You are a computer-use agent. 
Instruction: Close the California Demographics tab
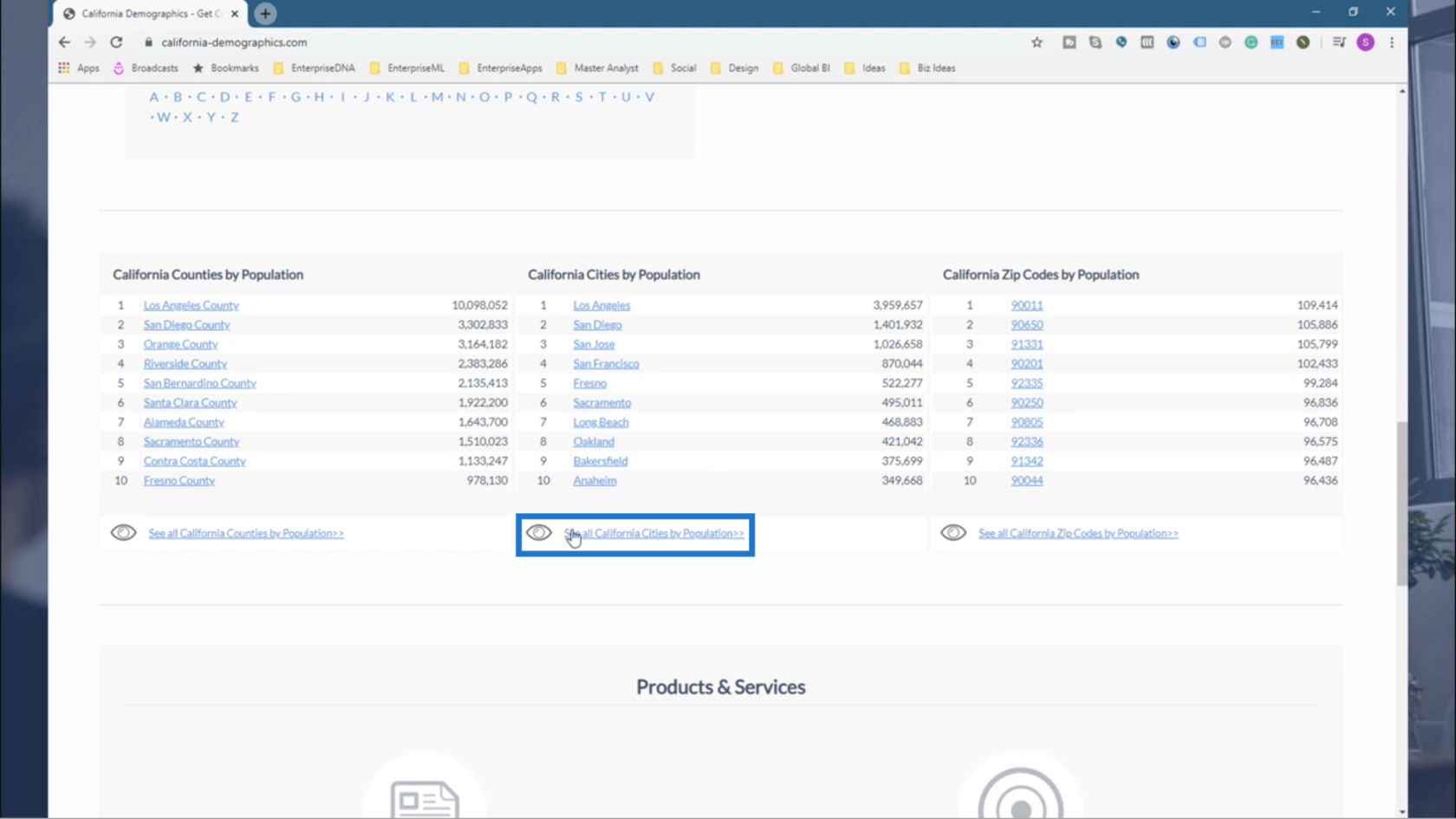click(x=235, y=13)
